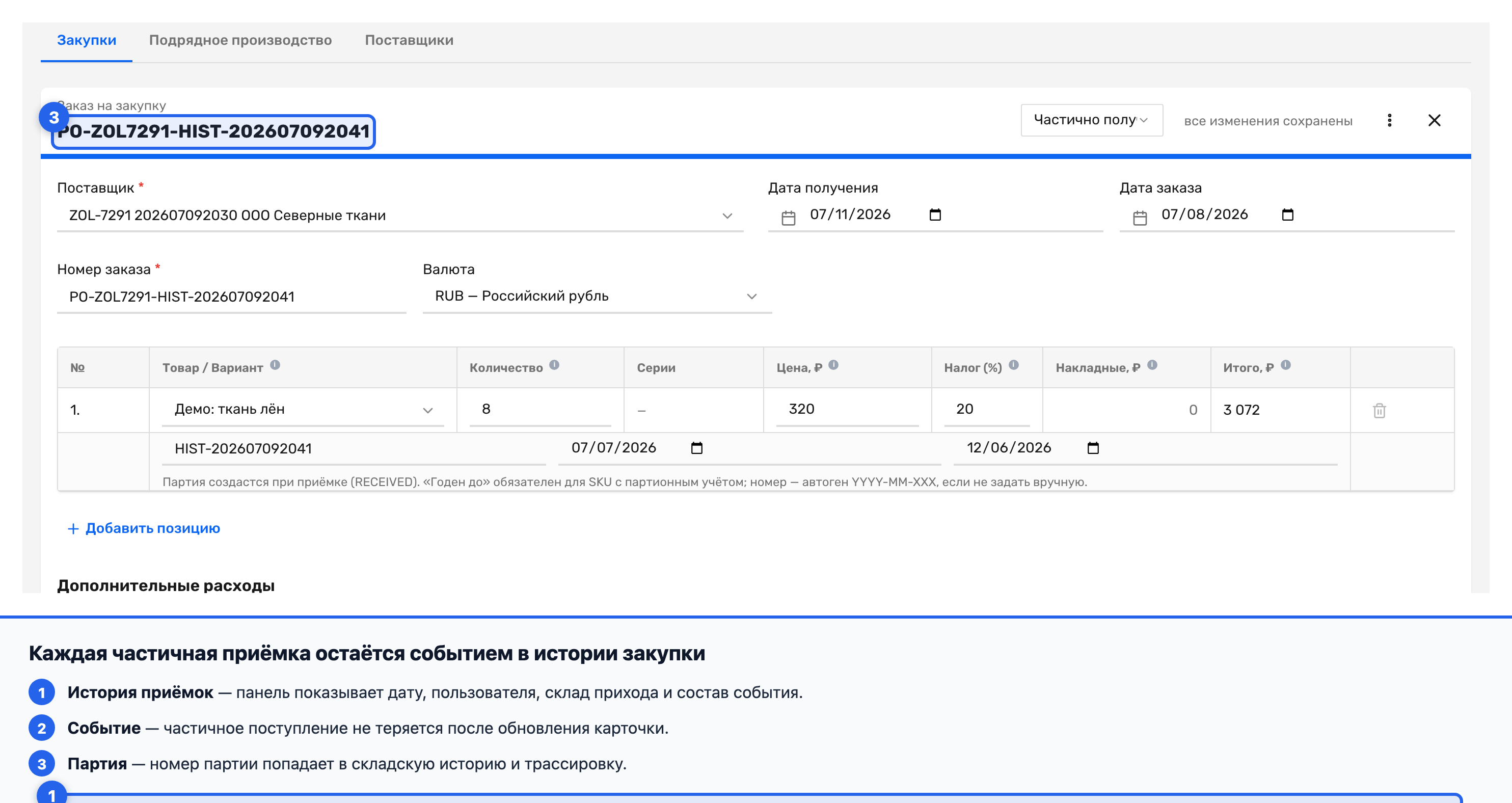1512x803 pixels.
Task: Expand the Валюта currency dropdown
Action: (597, 297)
